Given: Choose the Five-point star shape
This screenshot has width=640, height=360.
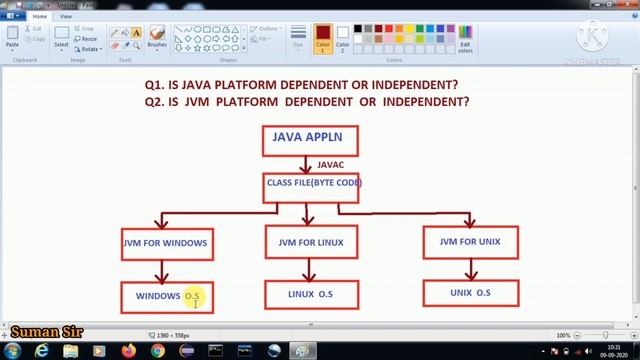Looking at the screenshot, I should (x=198, y=48).
